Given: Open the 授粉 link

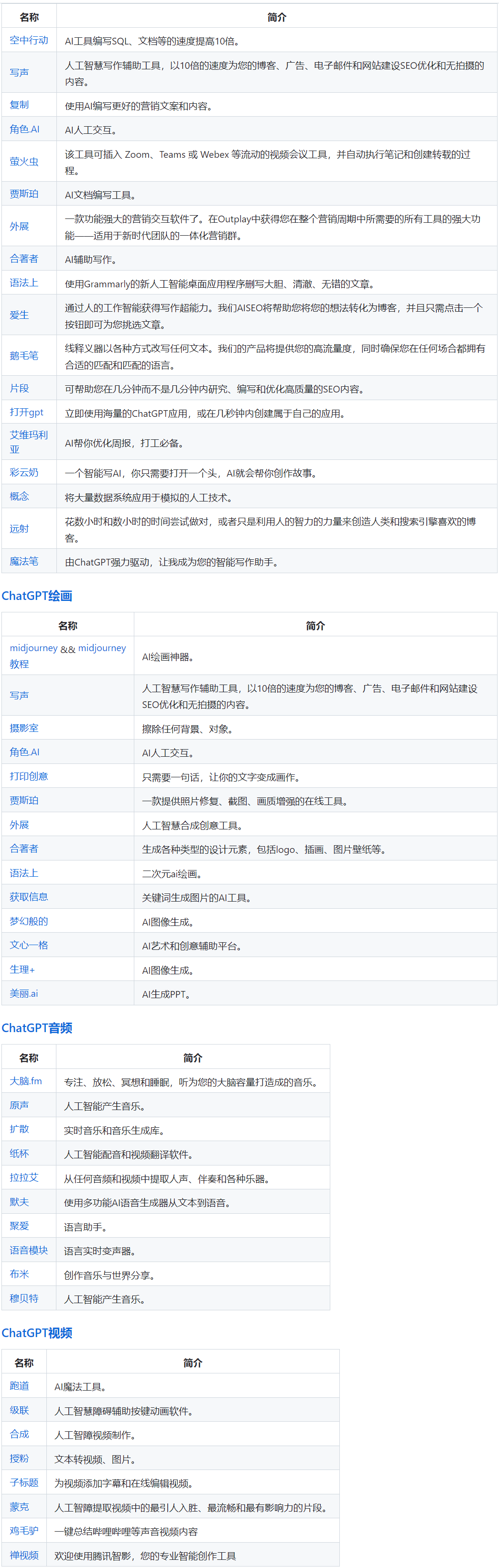Looking at the screenshot, I should click(x=19, y=1459).
